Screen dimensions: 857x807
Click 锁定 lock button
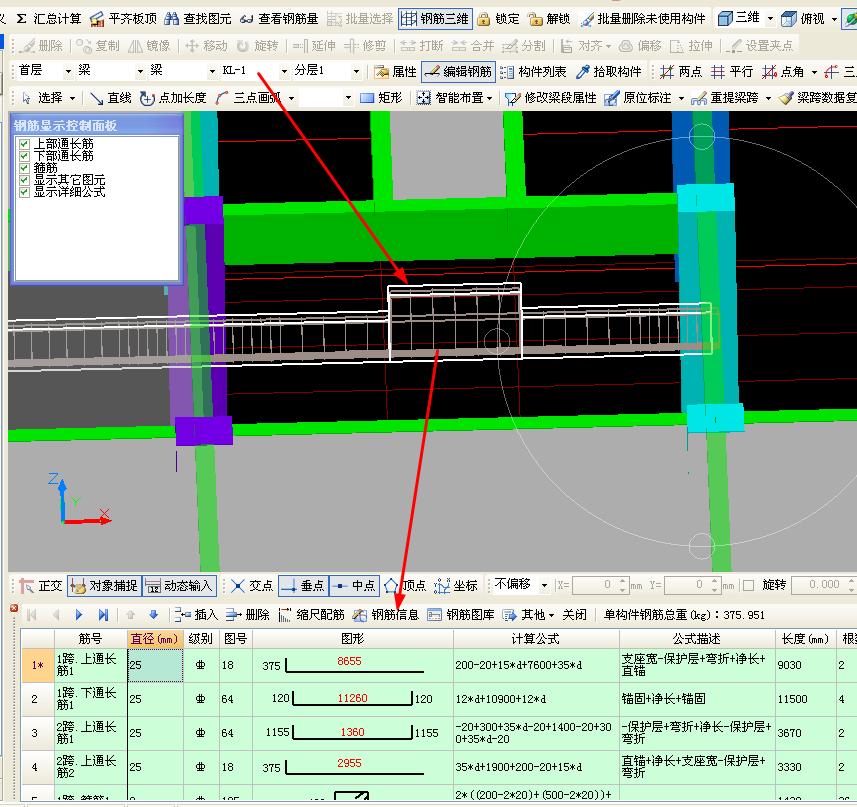[498, 19]
